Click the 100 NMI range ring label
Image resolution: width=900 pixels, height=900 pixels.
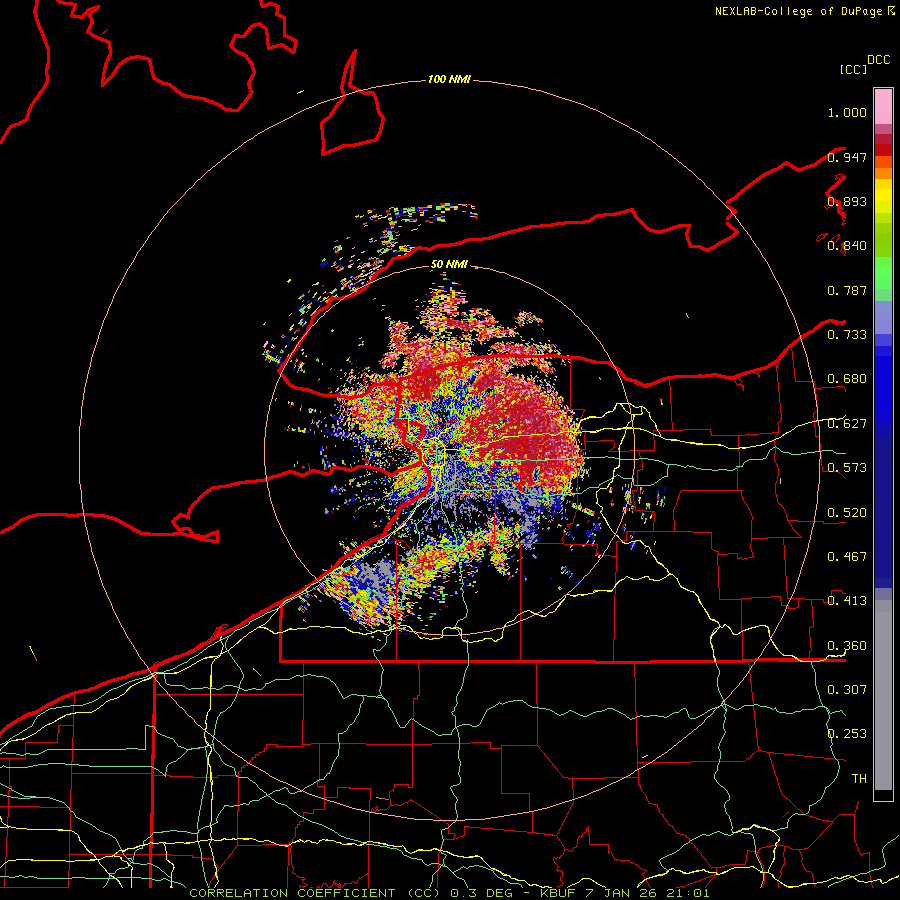(x=449, y=79)
